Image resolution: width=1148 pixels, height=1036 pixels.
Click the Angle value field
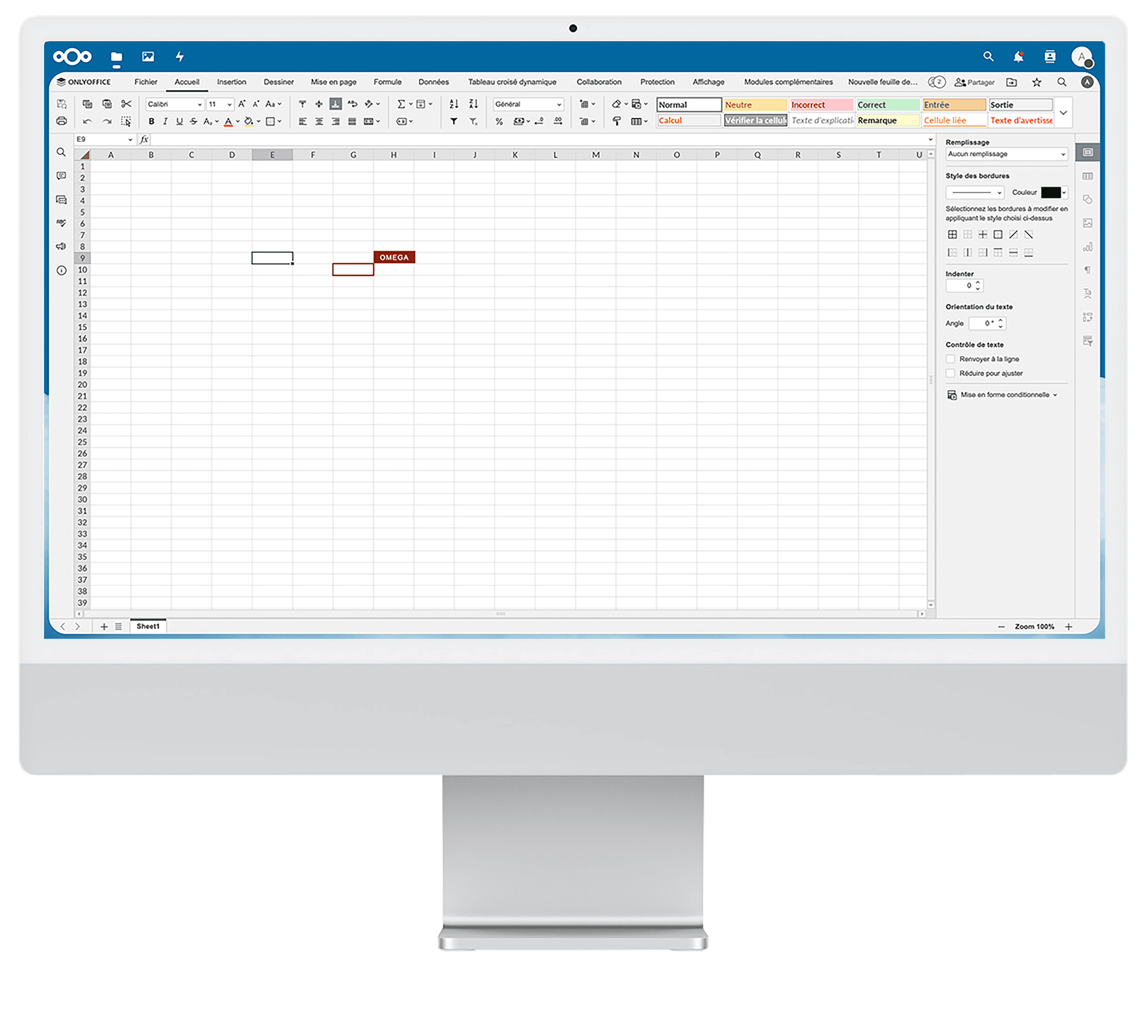click(x=987, y=323)
